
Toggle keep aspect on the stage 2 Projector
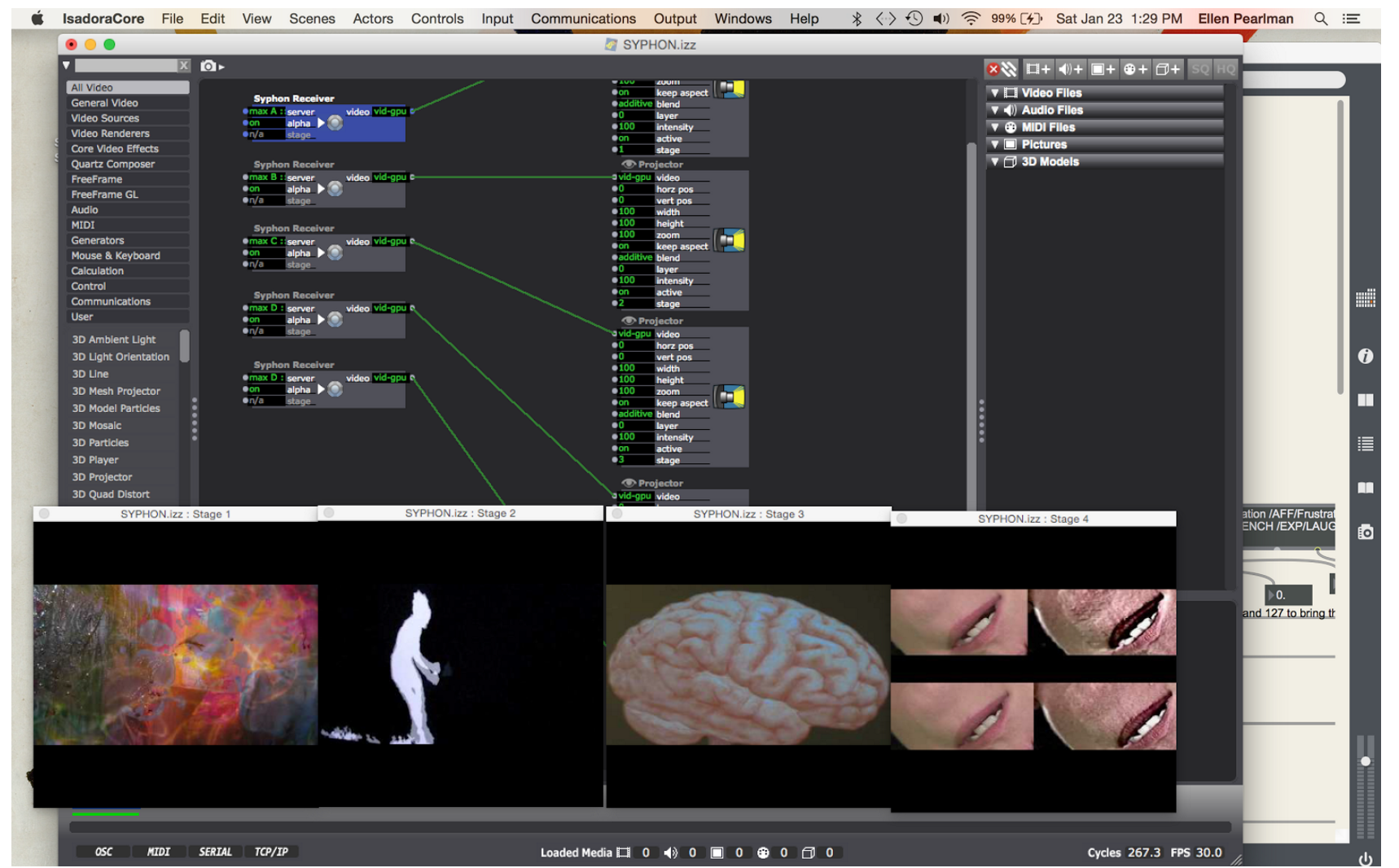[634, 246]
